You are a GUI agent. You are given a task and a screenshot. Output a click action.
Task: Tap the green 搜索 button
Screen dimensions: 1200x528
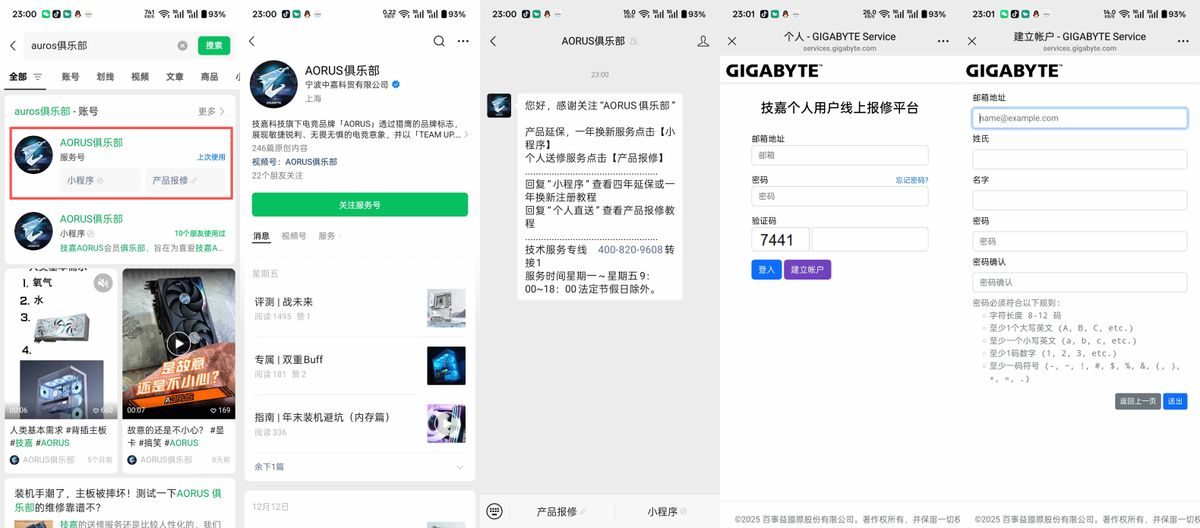214,46
